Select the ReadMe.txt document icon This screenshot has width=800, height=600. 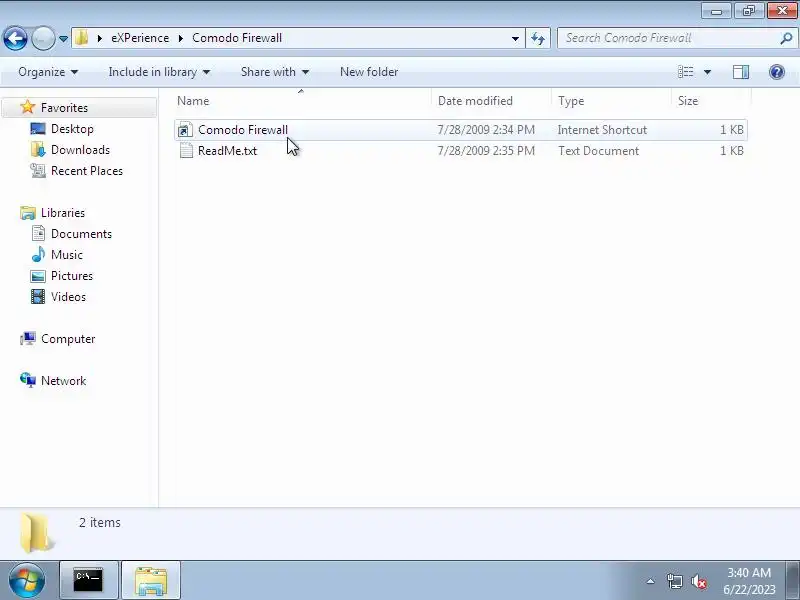click(186, 151)
